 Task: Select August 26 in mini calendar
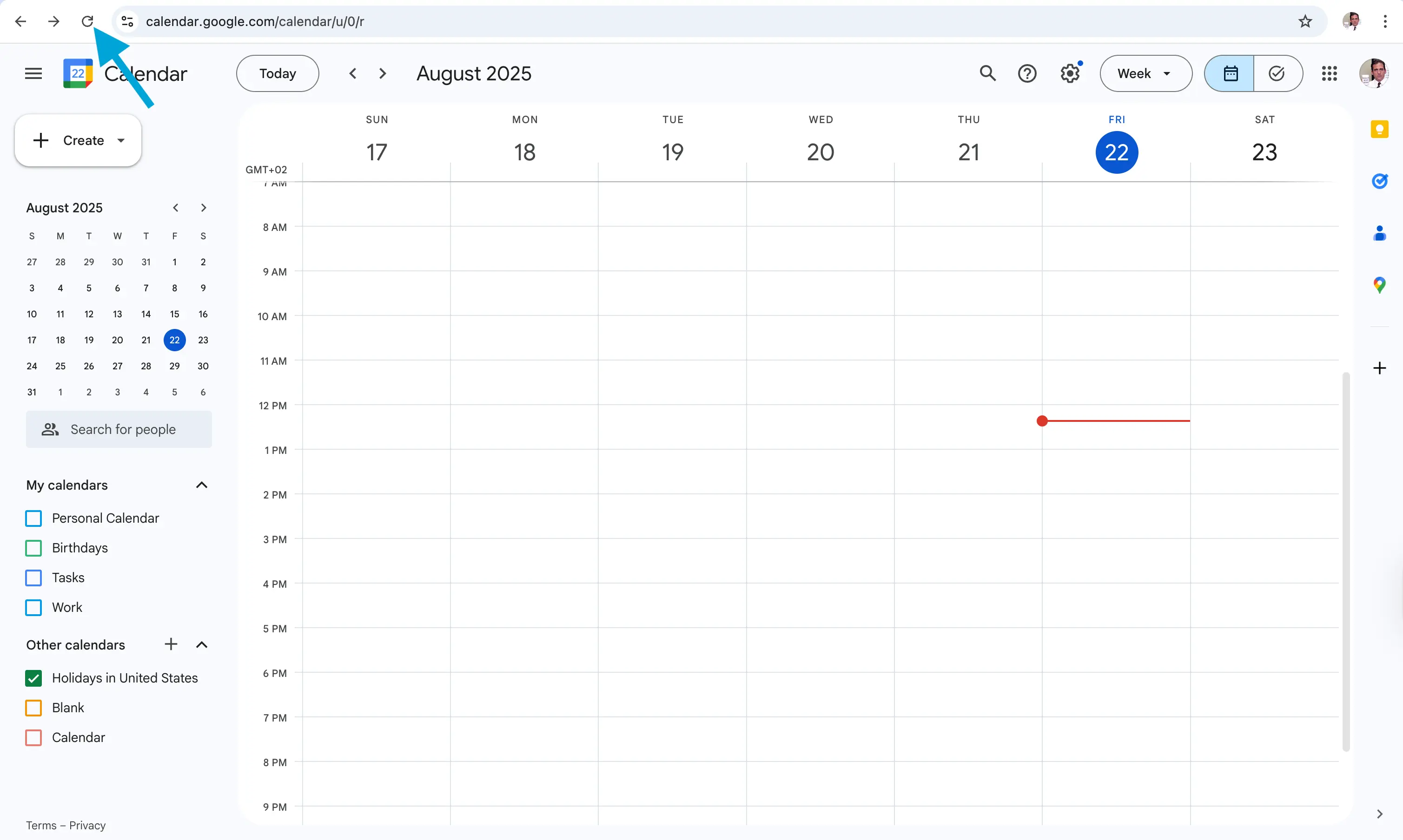pyautogui.click(x=89, y=366)
